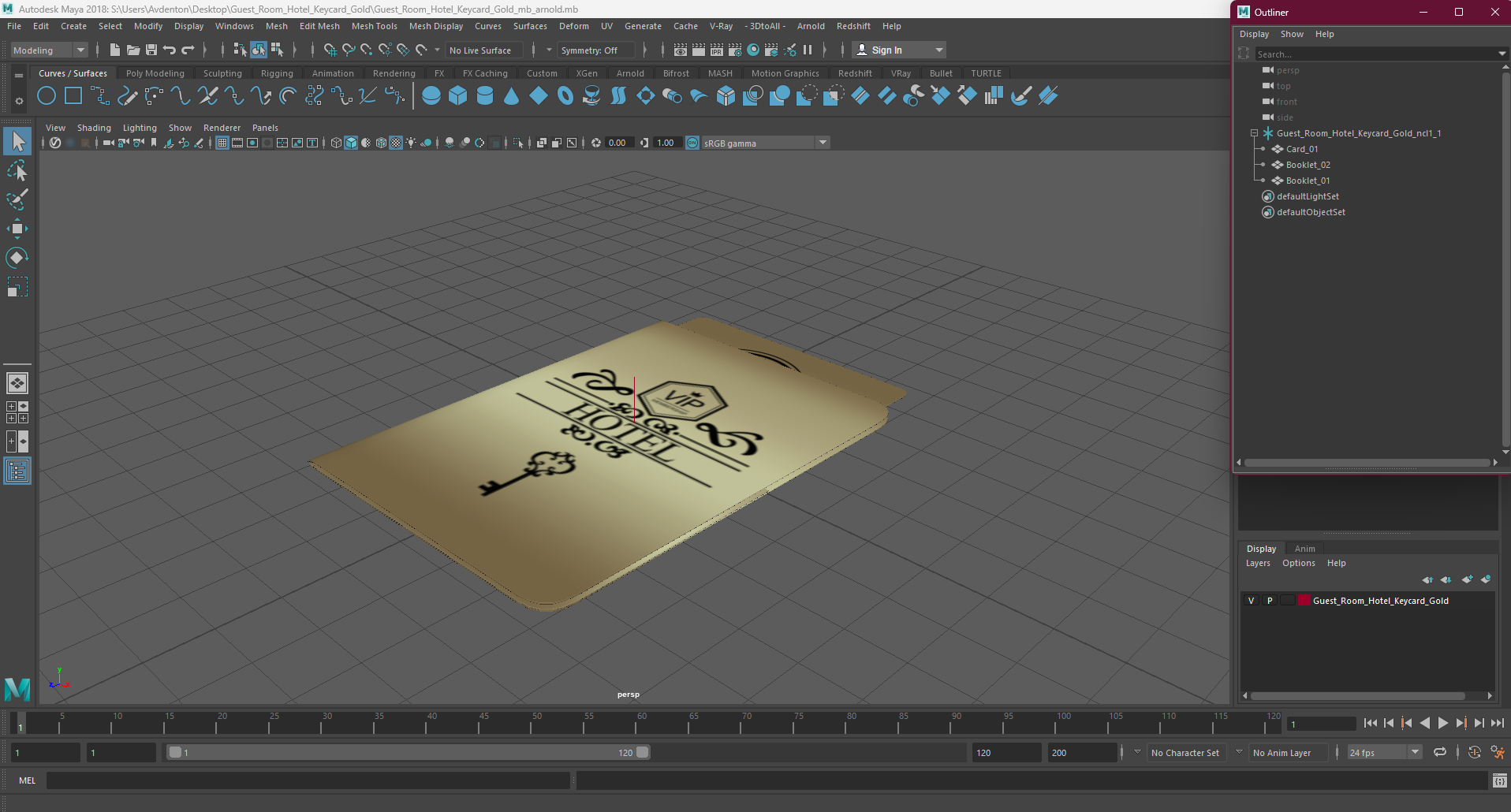
Task: Switch to the Rigging shelf tab
Action: pos(277,73)
